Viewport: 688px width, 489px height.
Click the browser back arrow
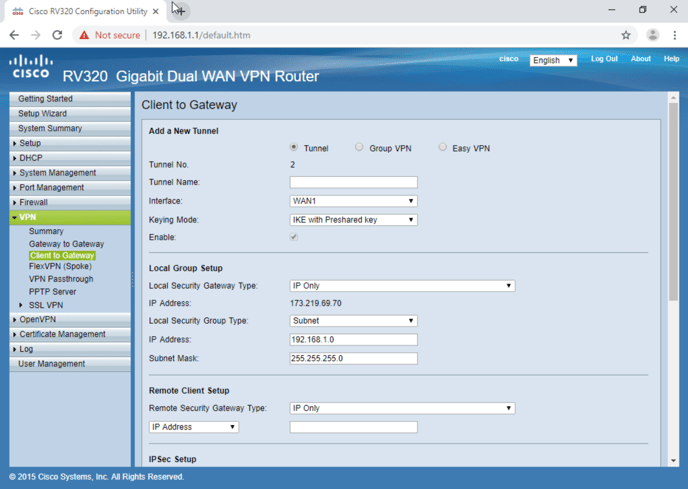14,35
